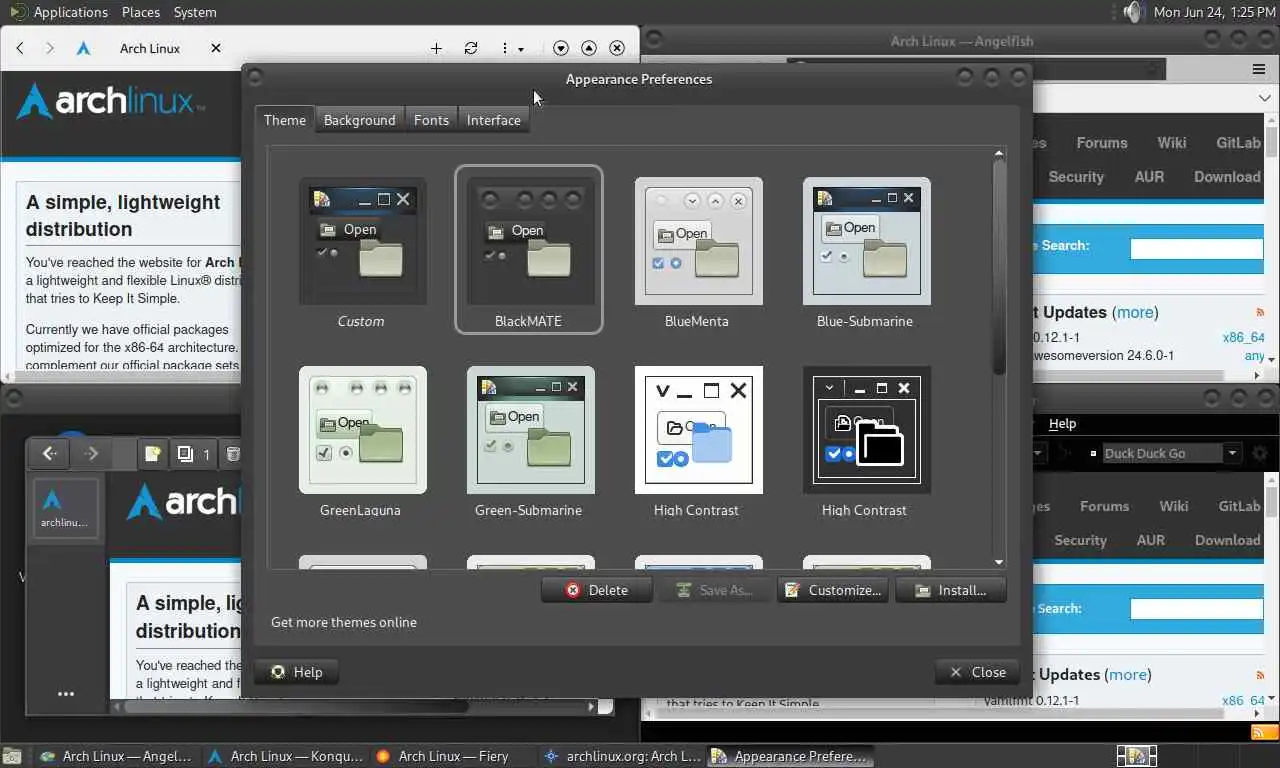Switch to Arch Linux — Konqueror taskbar entry
Image resolution: width=1280 pixels, height=768 pixels.
coord(285,757)
